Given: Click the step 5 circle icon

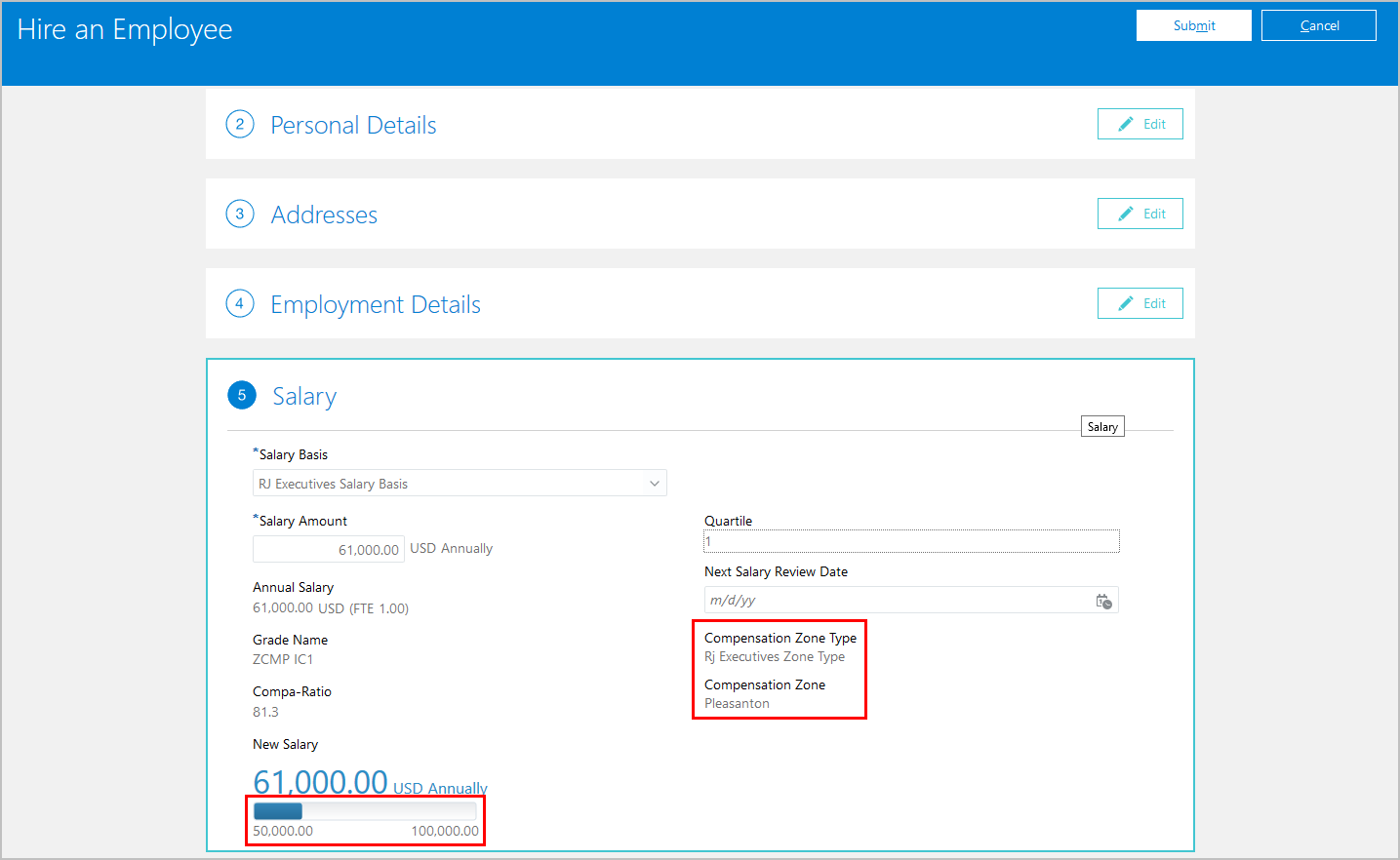Looking at the screenshot, I should 242,395.
